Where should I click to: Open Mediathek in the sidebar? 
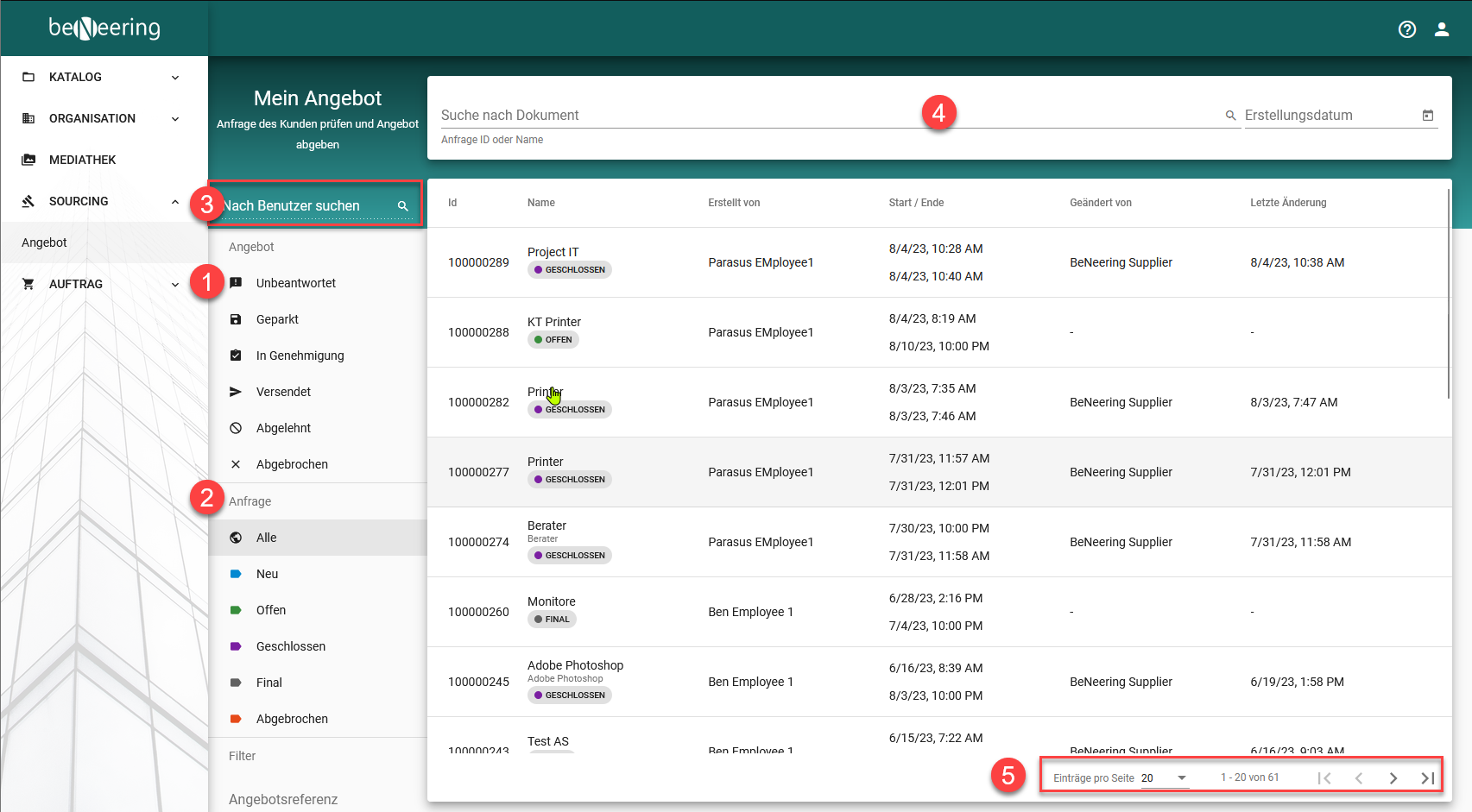(x=83, y=160)
